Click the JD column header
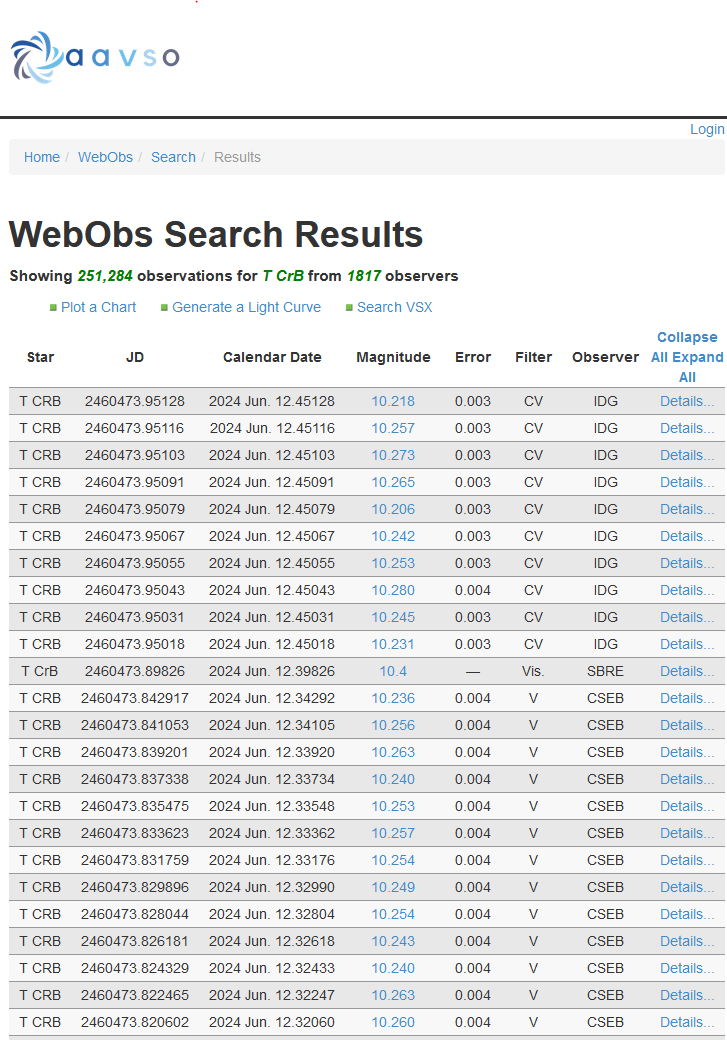 135,358
